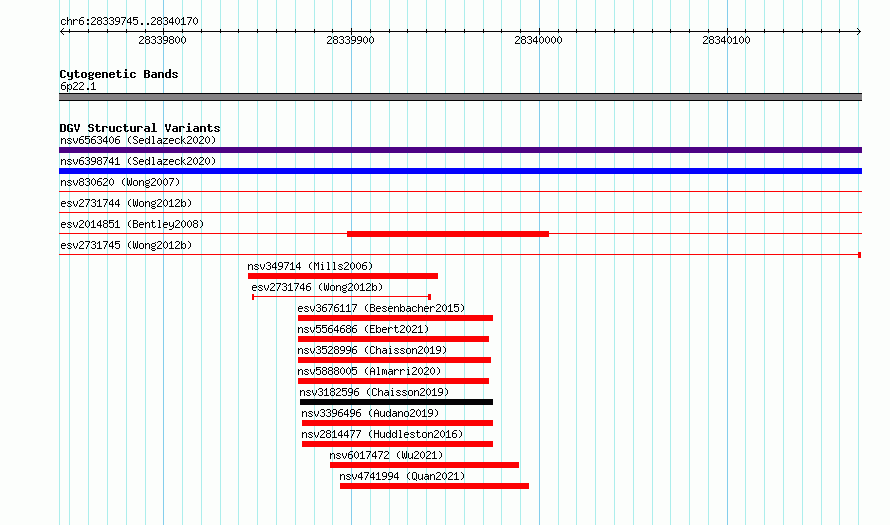The image size is (890, 525).
Task: Click ruler position 28339900
Action: [350, 40]
